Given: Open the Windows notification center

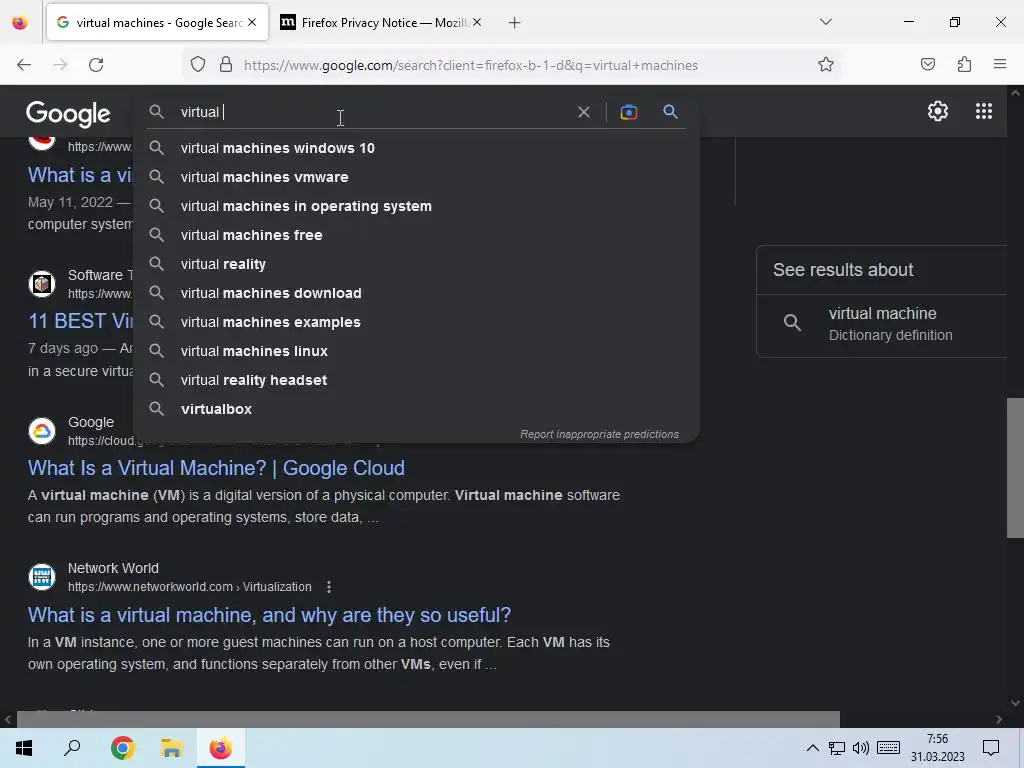Looking at the screenshot, I should (991, 748).
